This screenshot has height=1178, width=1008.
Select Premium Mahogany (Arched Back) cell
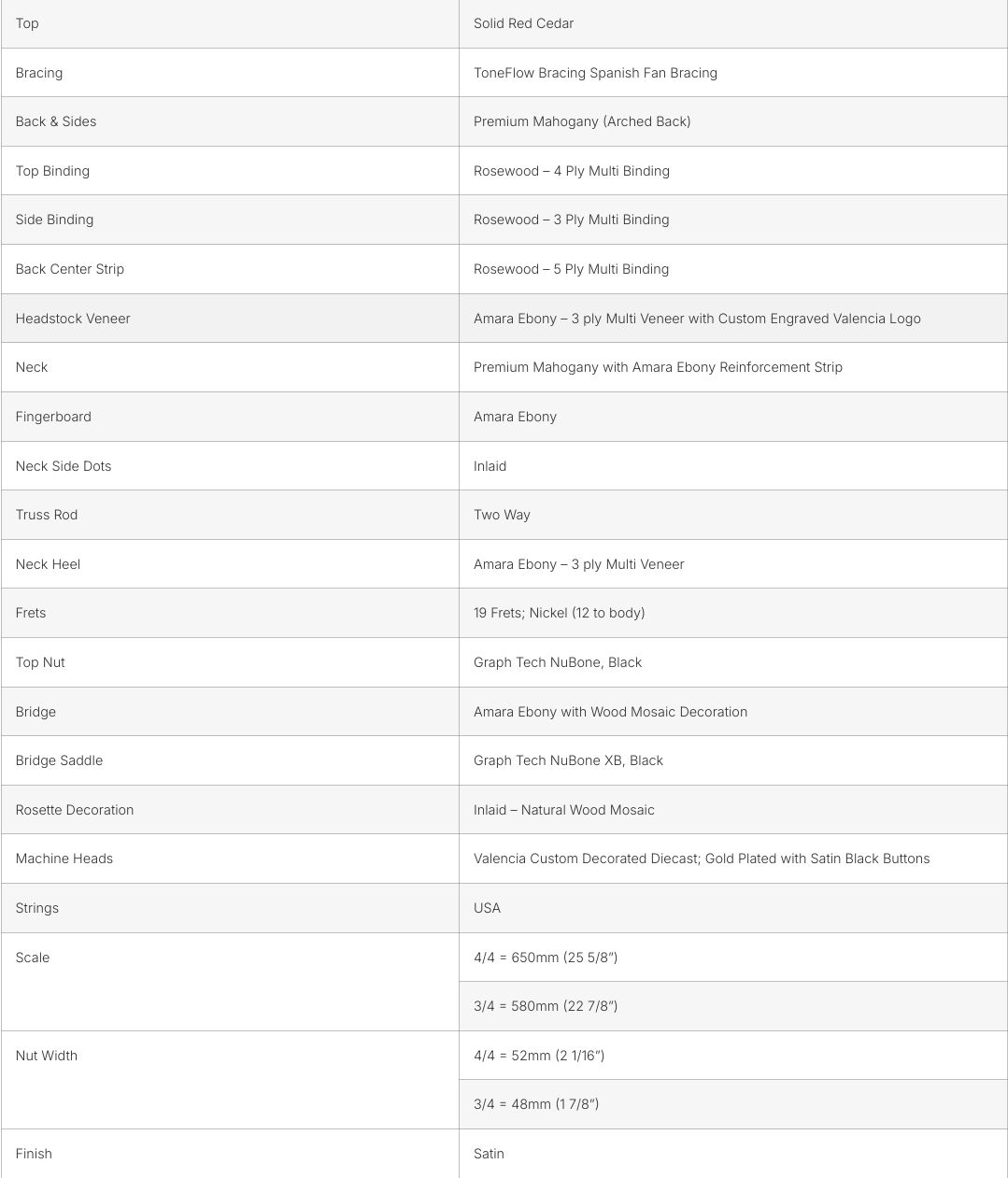[582, 121]
